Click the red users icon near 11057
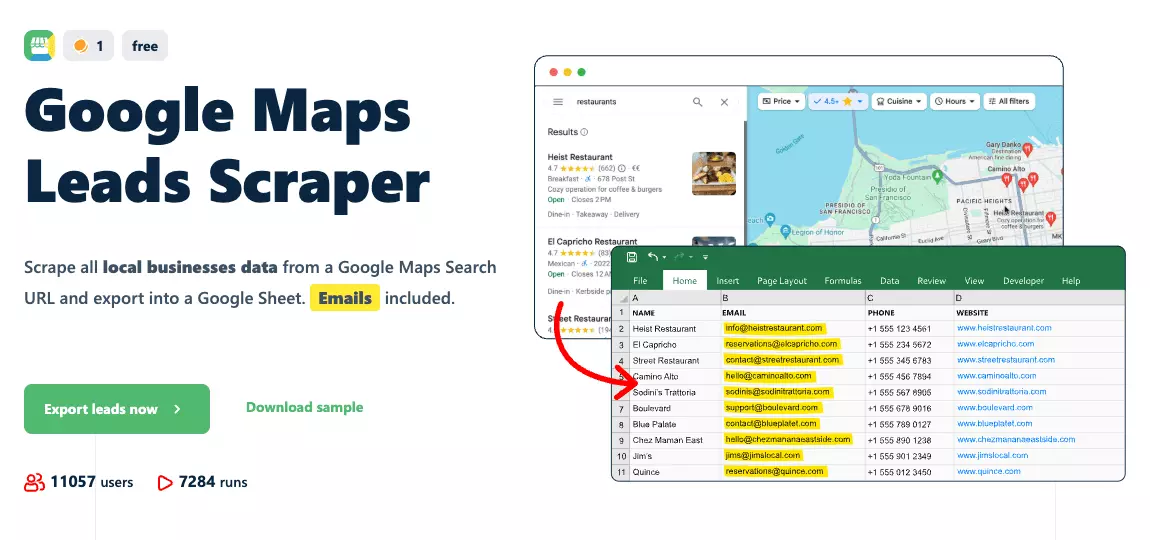The height and width of the screenshot is (540, 1150). tap(34, 482)
